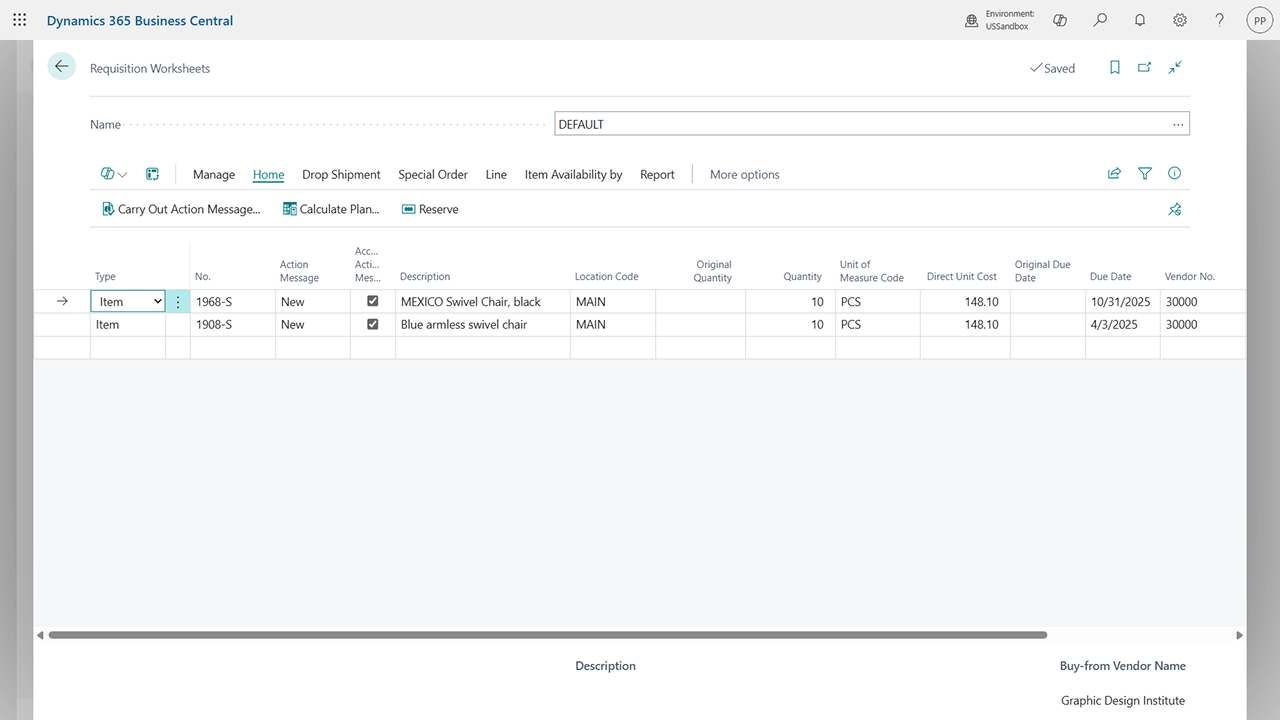The width and height of the screenshot is (1280, 720).
Task: Click the Calculate Plan button
Action: click(x=331, y=209)
